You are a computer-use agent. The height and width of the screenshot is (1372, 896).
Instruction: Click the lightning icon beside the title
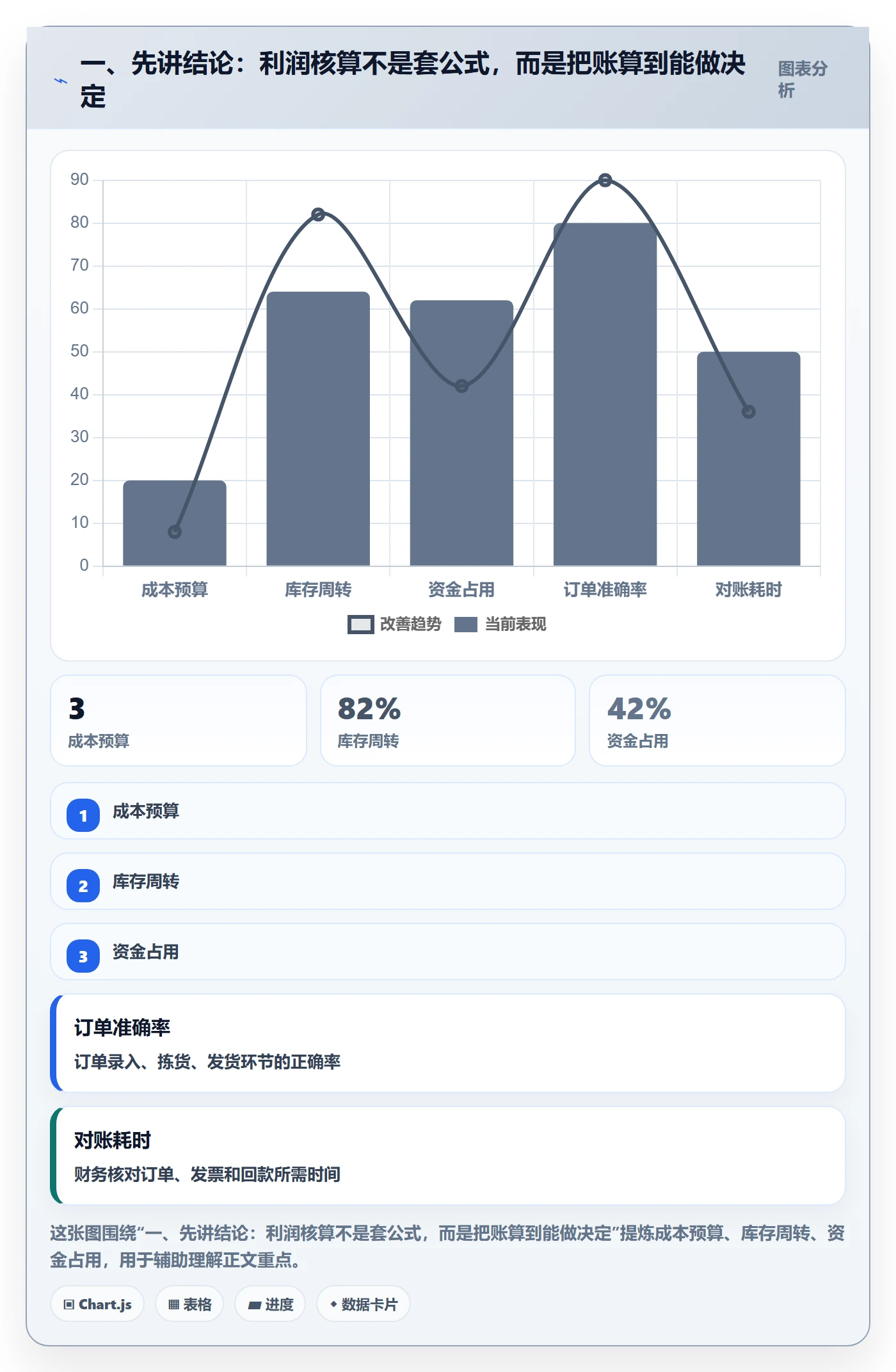coord(60,81)
